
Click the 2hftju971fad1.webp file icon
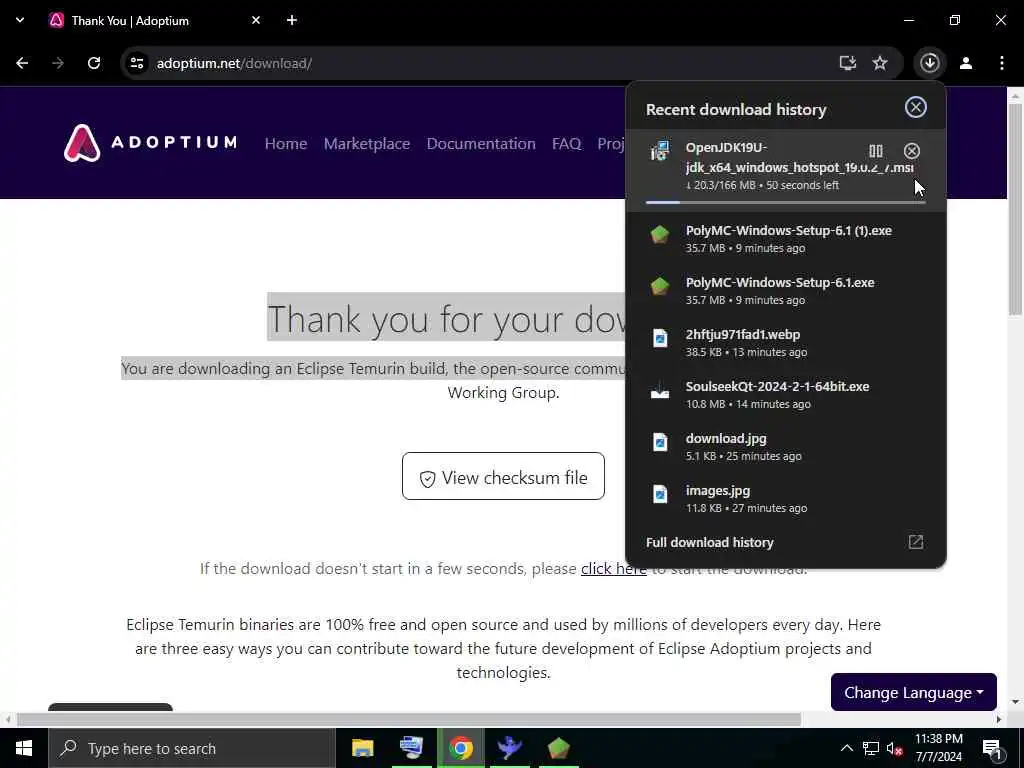pyautogui.click(x=660, y=338)
